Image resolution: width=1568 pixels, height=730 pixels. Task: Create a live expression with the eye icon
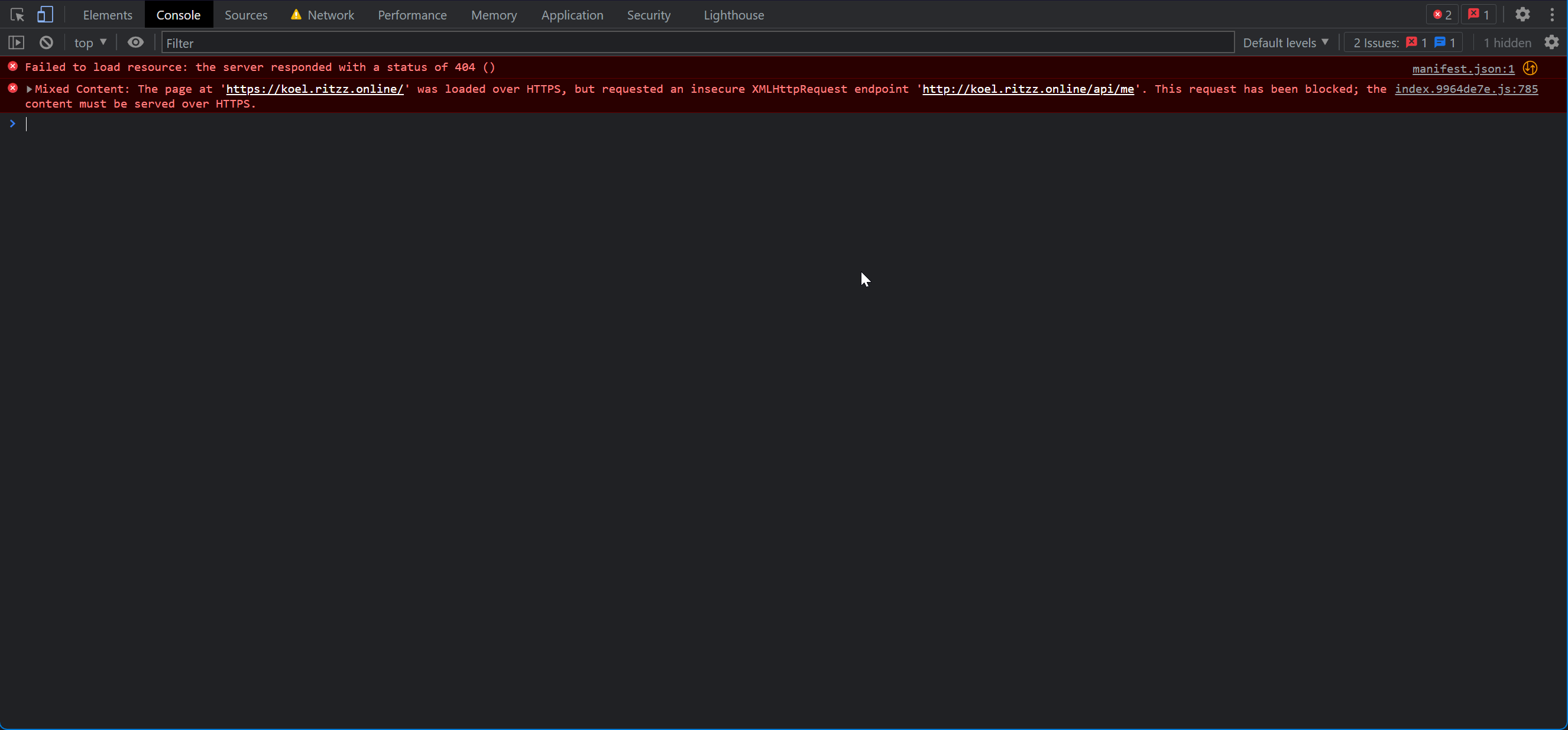pos(135,42)
